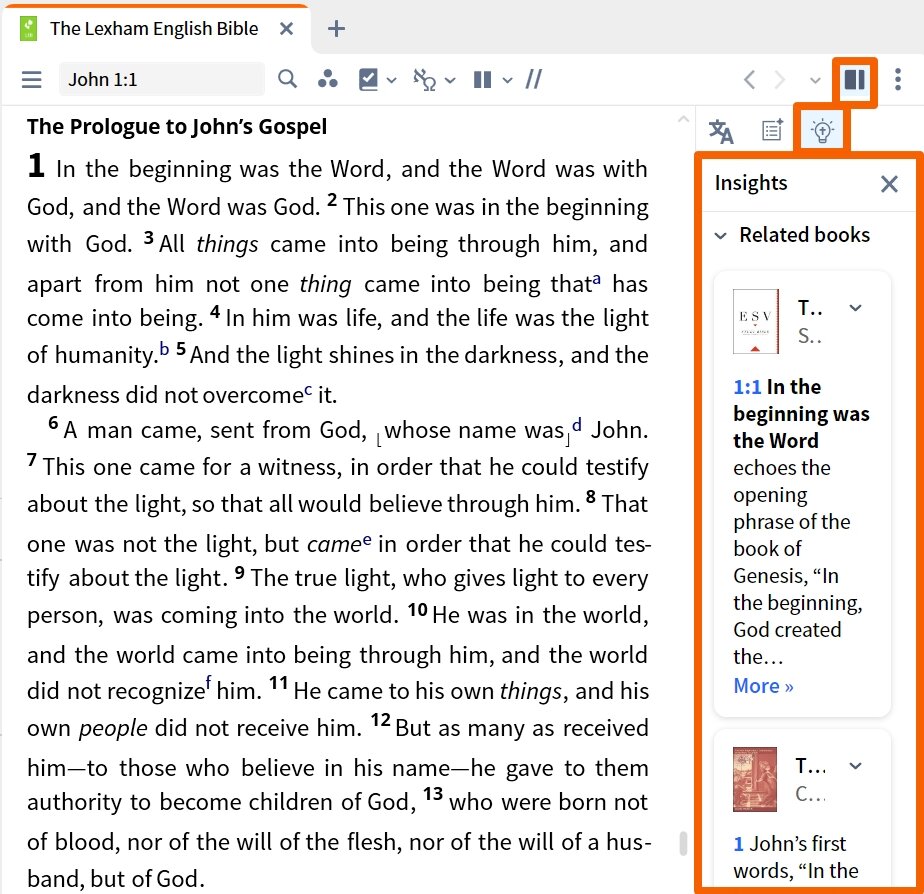This screenshot has width=924, height=894.
Task: Expand the reading plan checkmark dropdown arrow
Action: click(392, 80)
